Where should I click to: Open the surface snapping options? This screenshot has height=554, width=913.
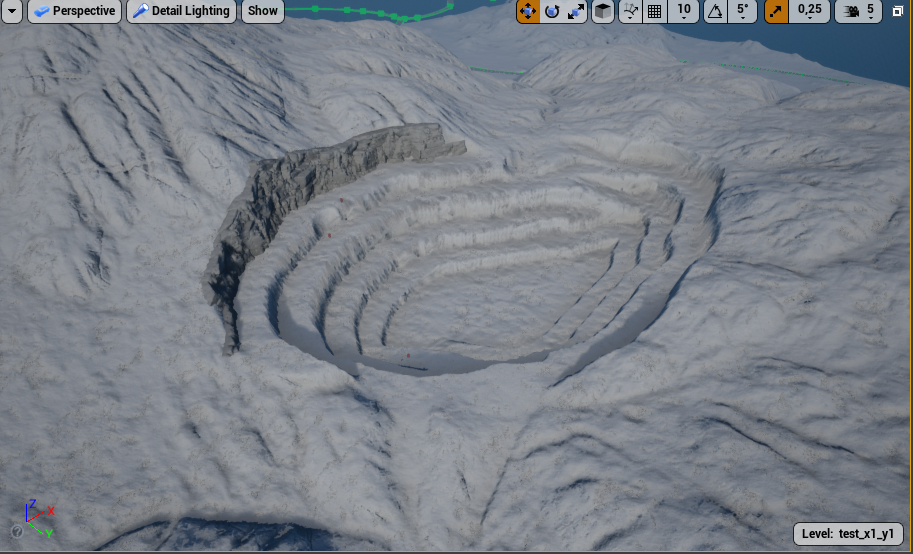point(631,11)
